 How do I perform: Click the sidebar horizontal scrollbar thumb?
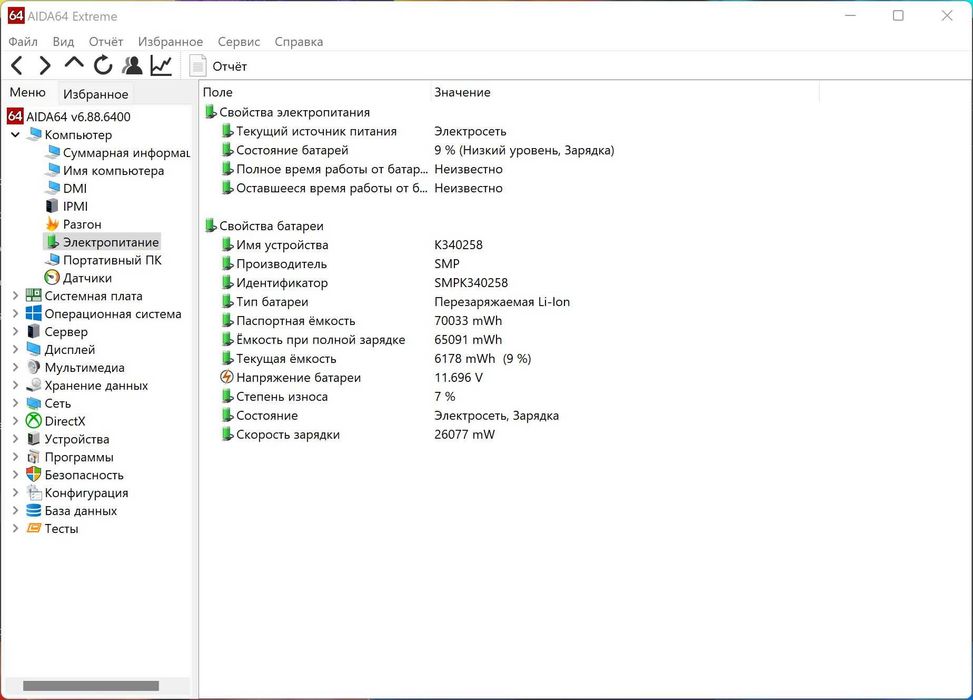click(91, 685)
